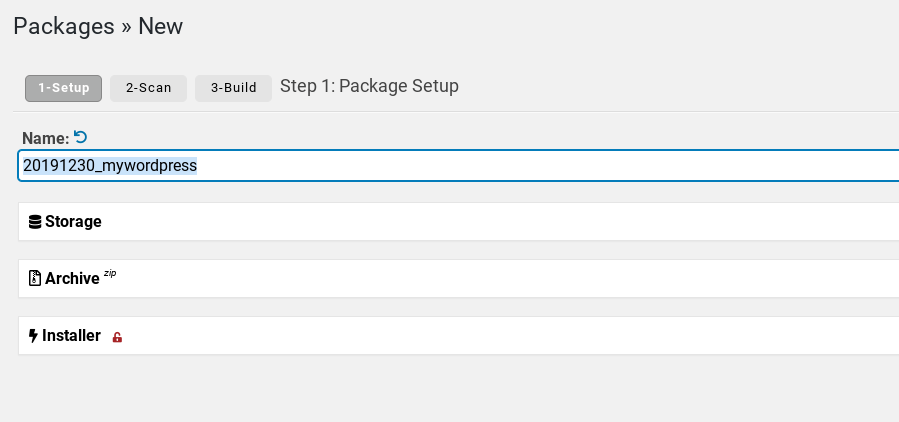The height and width of the screenshot is (422, 899).
Task: Click the "Step 1: Package Setup" title
Action: pos(369,86)
